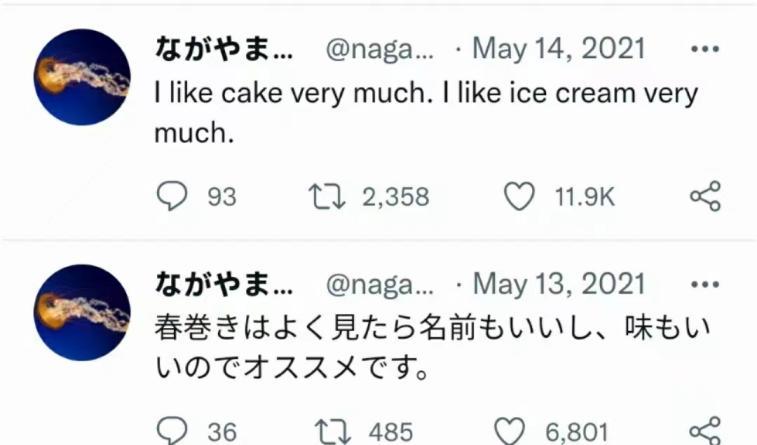
Task: Open the display name on first tweet
Action: pos(223,49)
